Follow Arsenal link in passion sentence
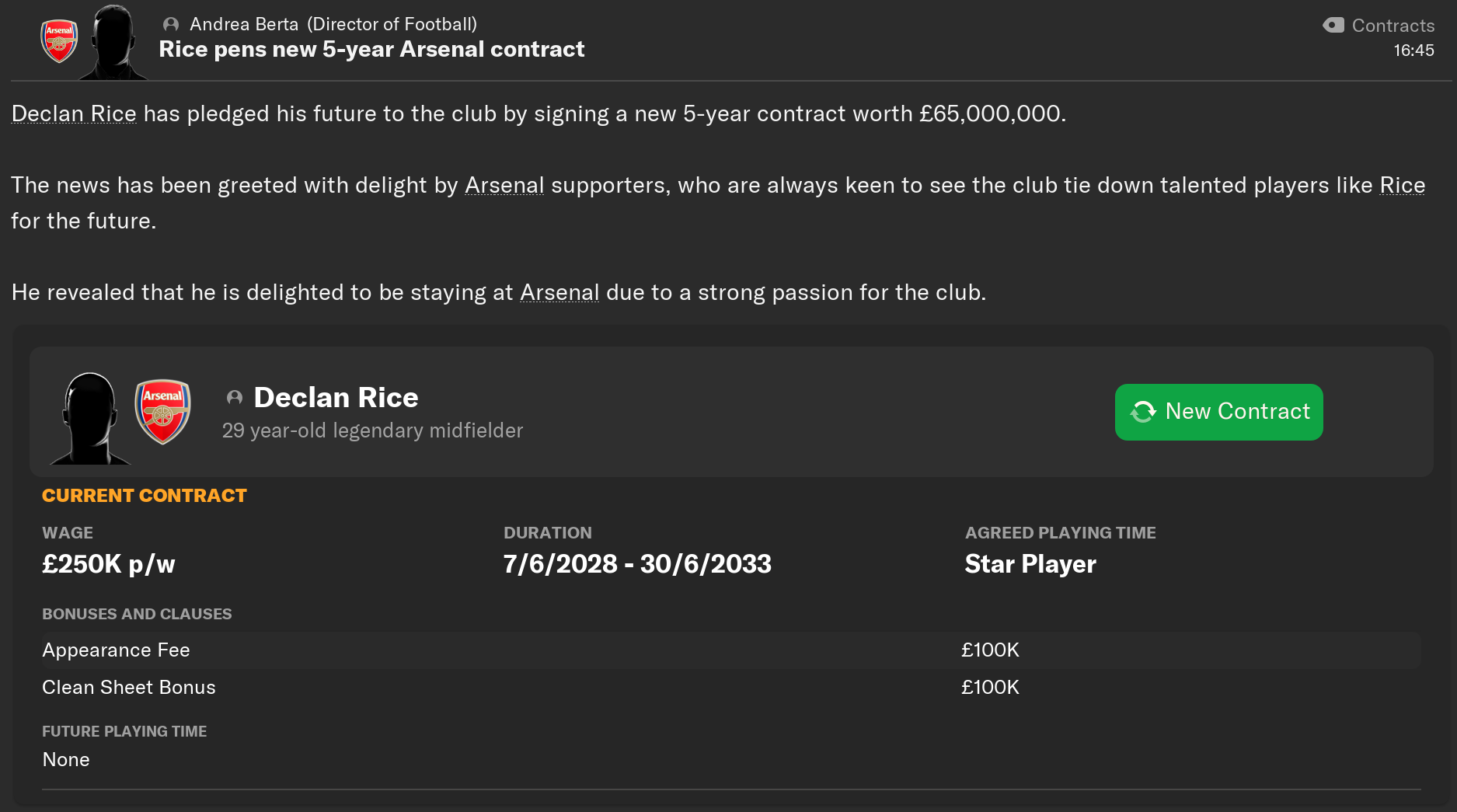Viewport: 1457px width, 812px height. click(559, 292)
